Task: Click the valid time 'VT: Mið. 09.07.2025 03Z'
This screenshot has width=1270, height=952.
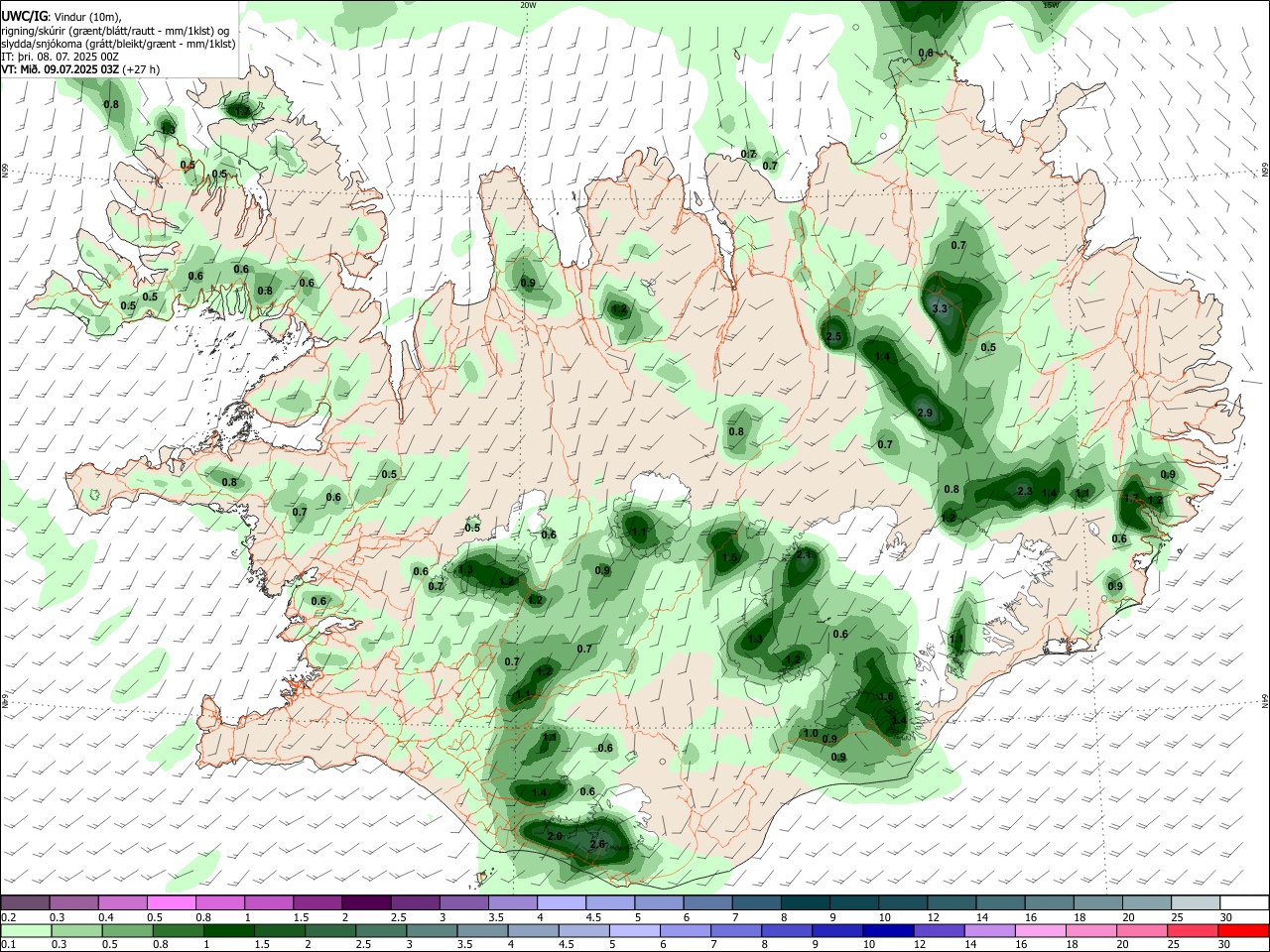Action: (x=61, y=69)
